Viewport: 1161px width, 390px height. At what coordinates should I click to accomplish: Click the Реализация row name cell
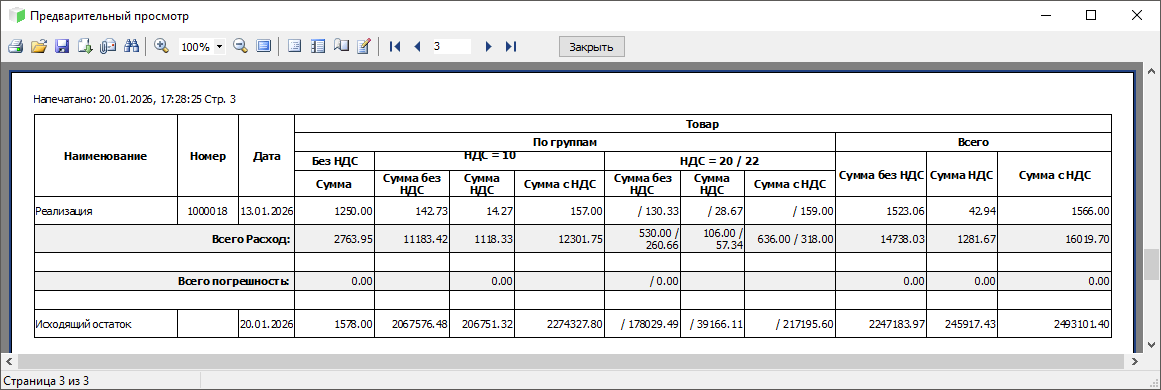click(106, 211)
